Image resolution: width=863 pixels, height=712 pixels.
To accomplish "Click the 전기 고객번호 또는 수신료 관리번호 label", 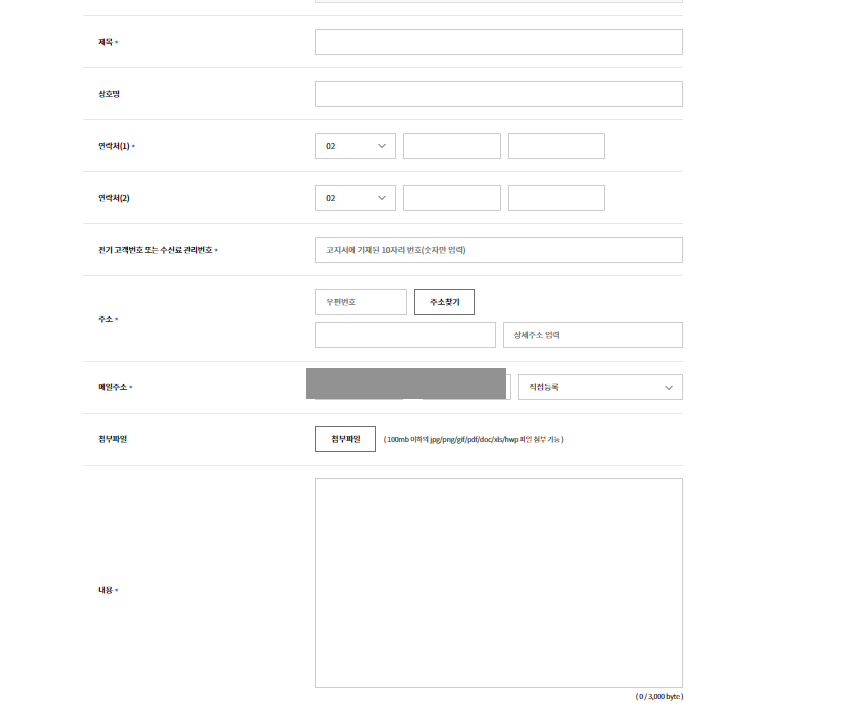I will [155, 250].
